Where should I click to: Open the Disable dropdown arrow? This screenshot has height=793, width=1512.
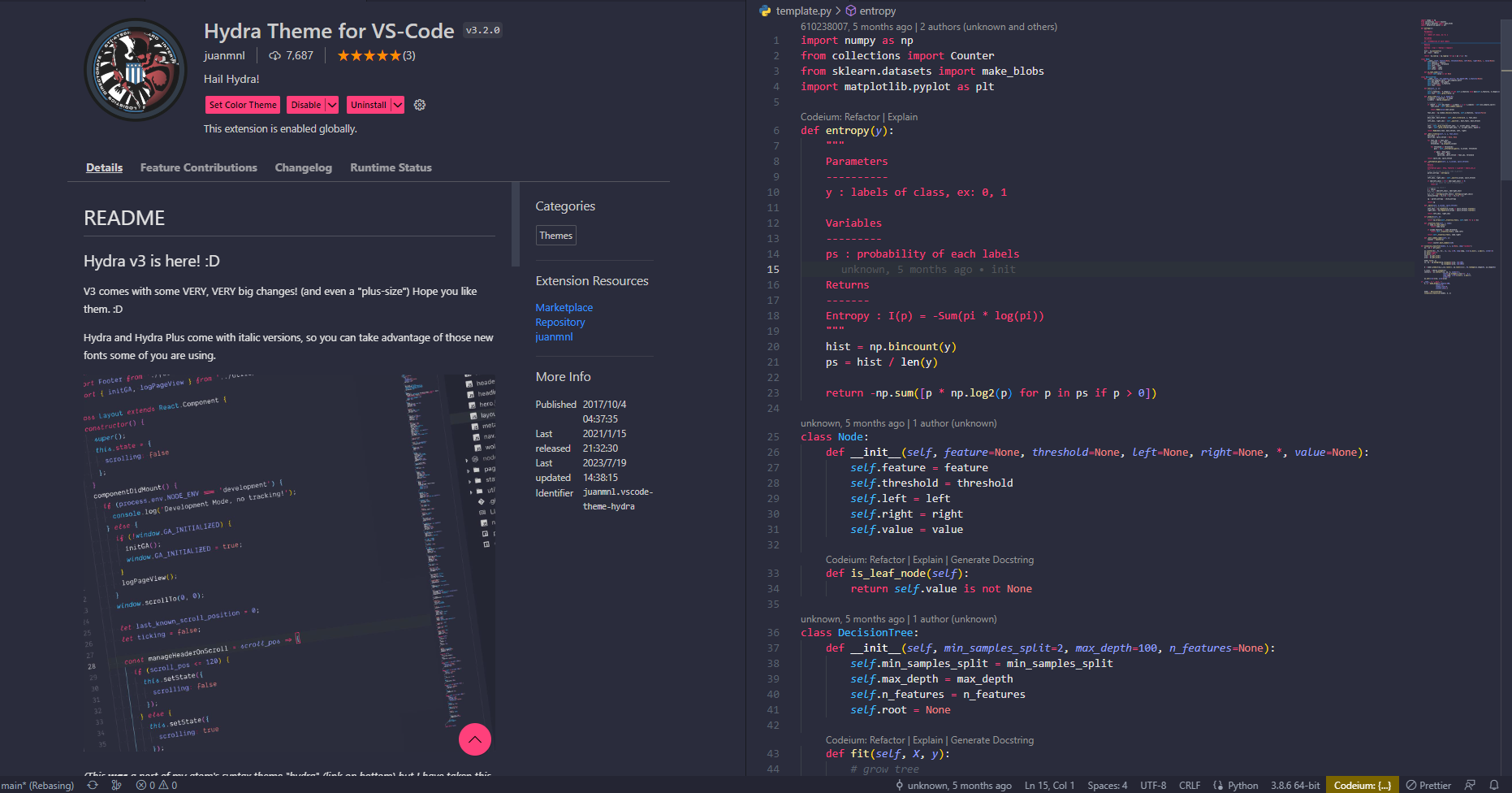pyautogui.click(x=332, y=105)
